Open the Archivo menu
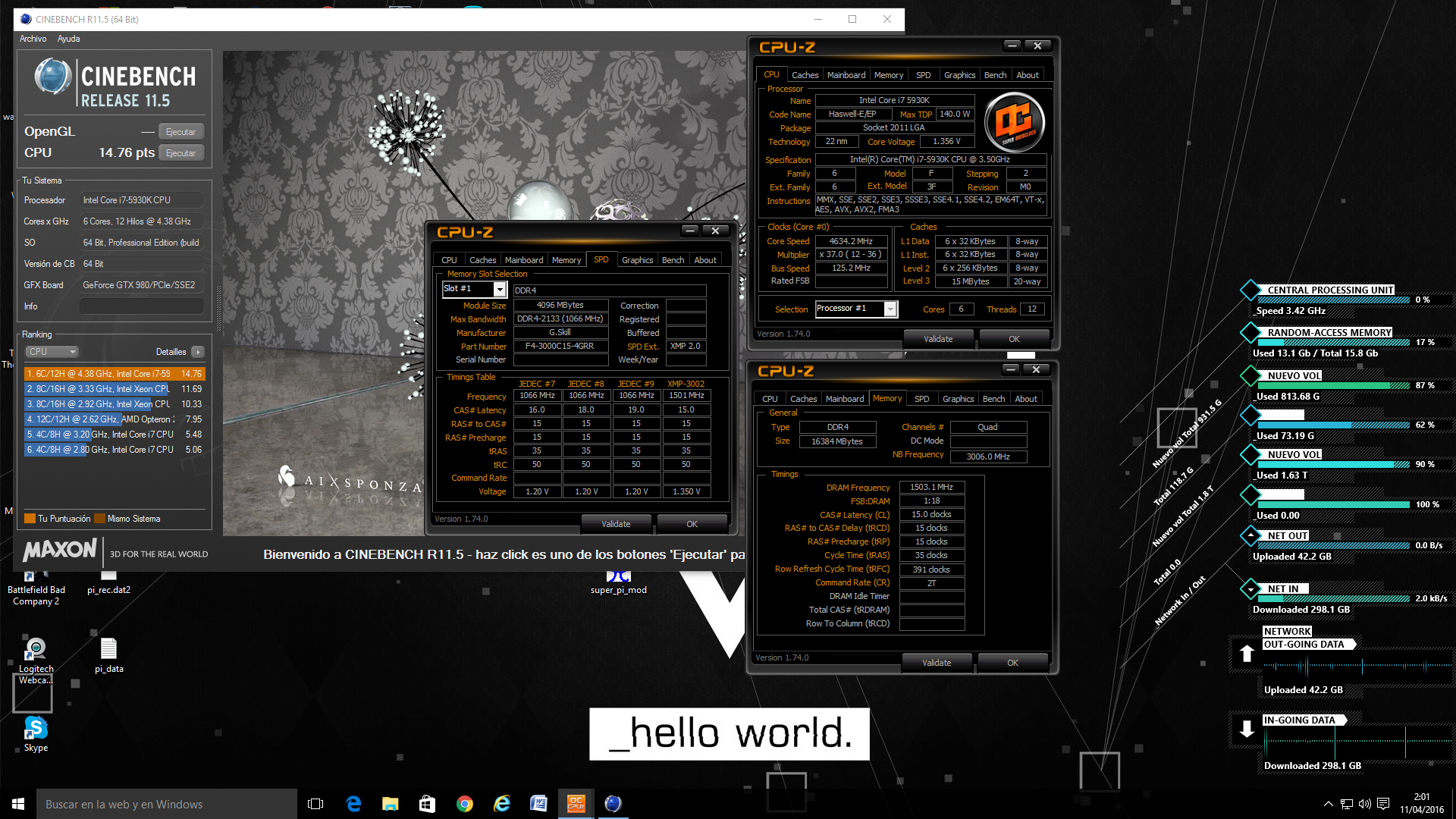 [x=33, y=39]
